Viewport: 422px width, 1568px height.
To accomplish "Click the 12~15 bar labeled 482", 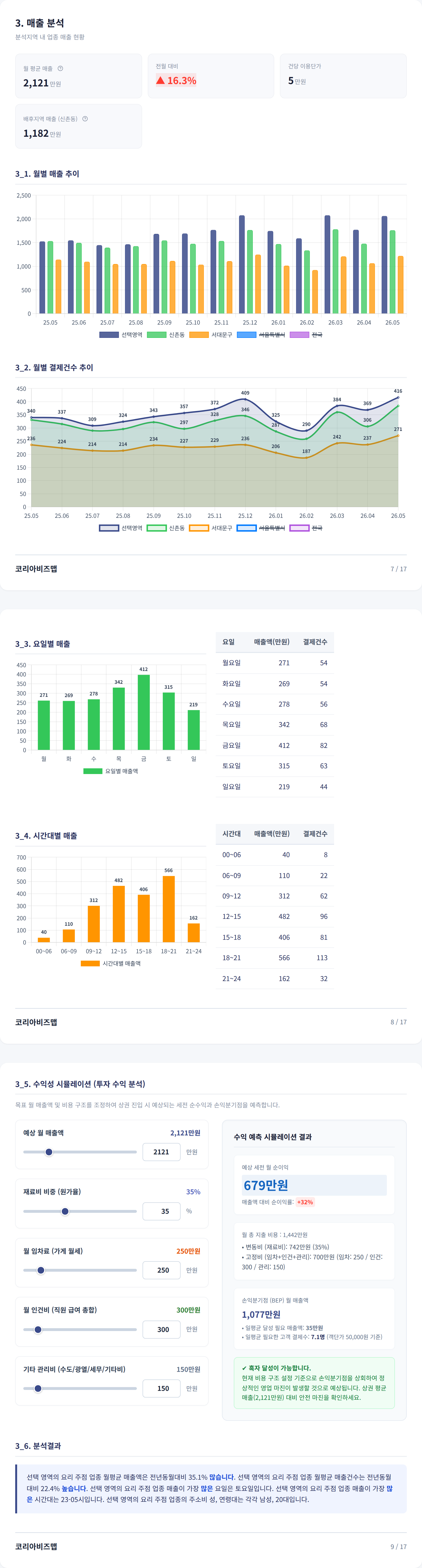I will [x=119, y=914].
